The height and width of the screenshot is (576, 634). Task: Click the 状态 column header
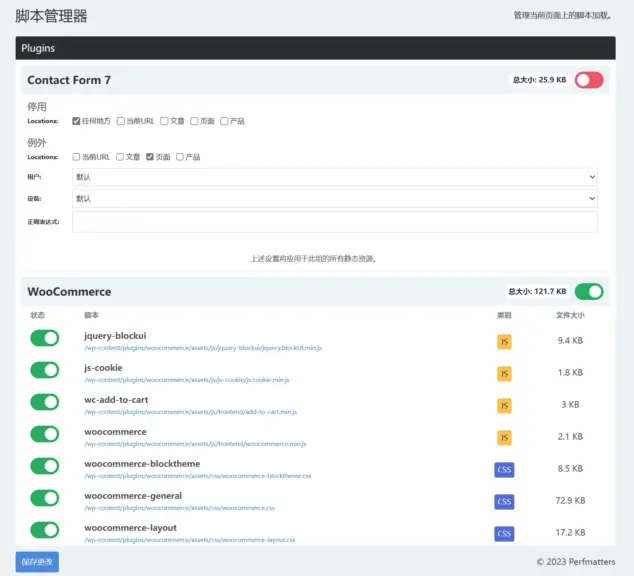37,315
